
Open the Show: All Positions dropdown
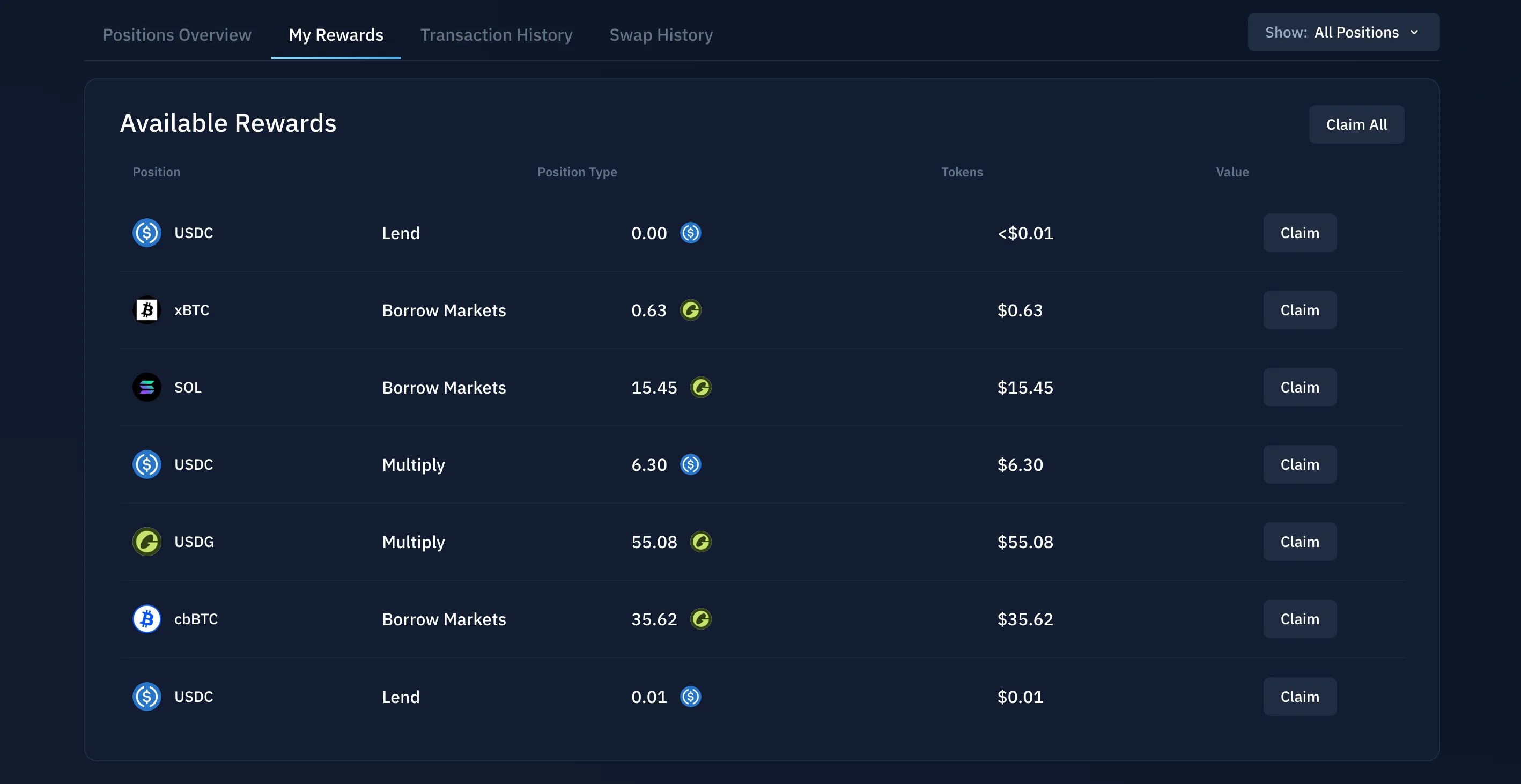coord(1343,33)
